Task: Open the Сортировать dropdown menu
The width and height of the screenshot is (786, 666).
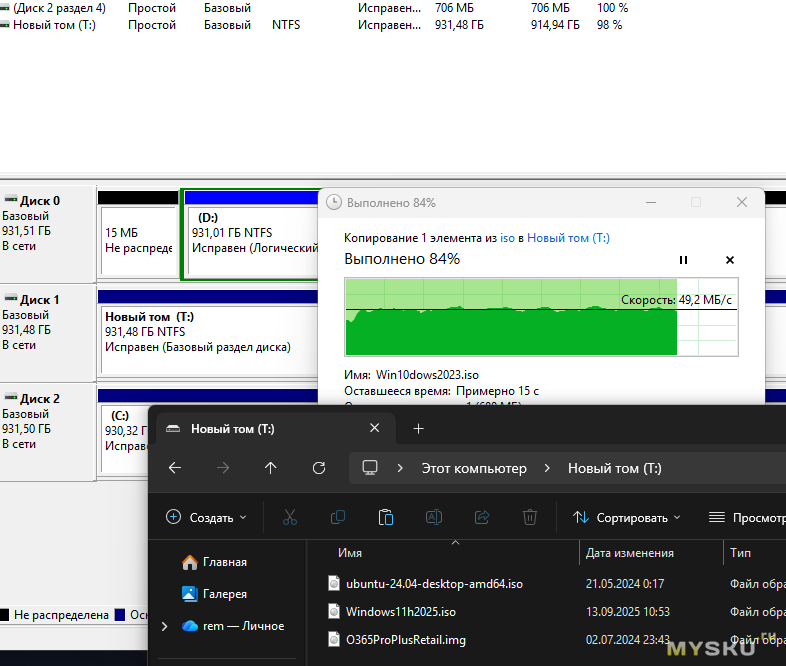Action: pos(627,517)
